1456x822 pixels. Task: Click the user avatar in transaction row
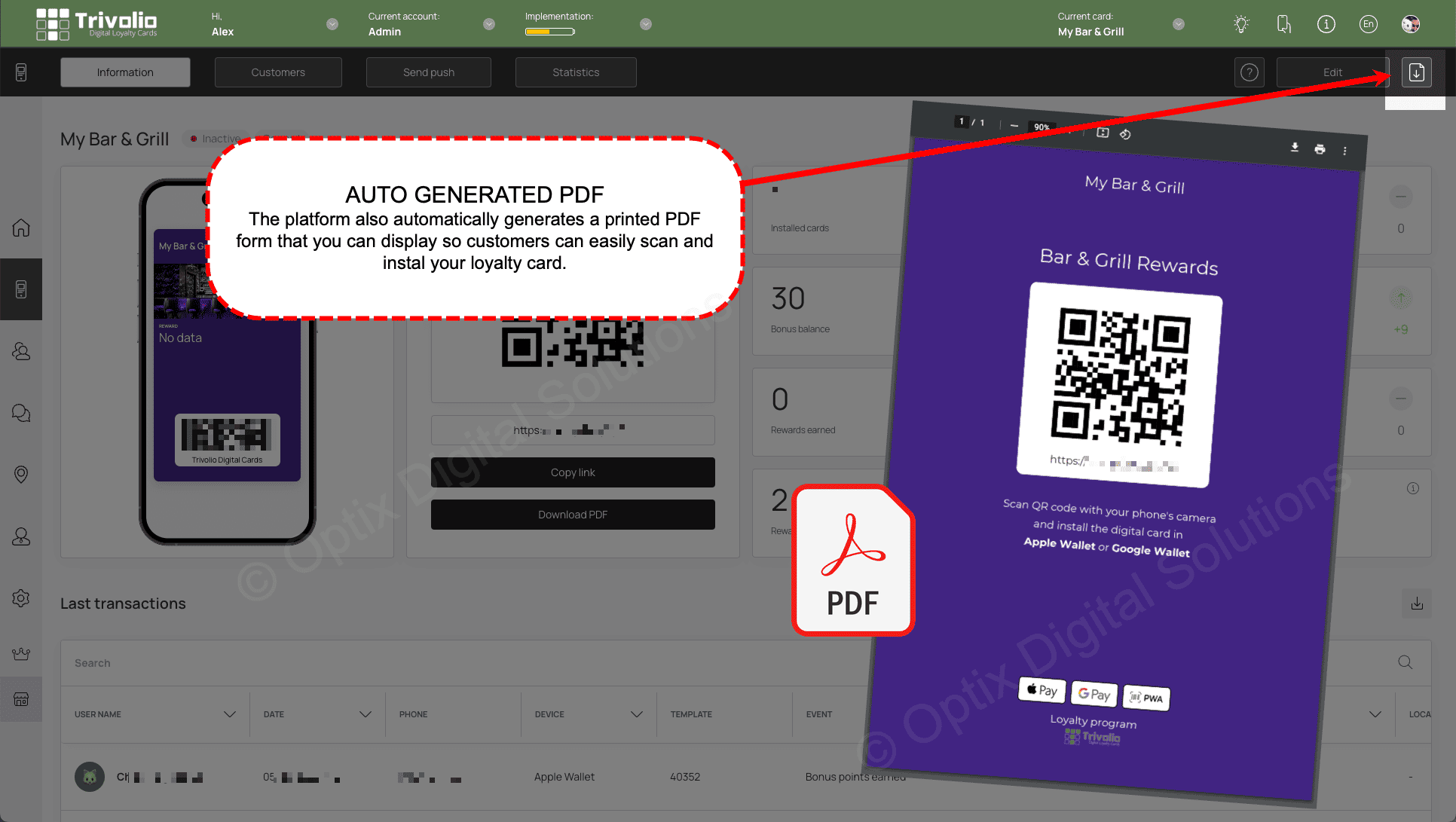point(90,777)
